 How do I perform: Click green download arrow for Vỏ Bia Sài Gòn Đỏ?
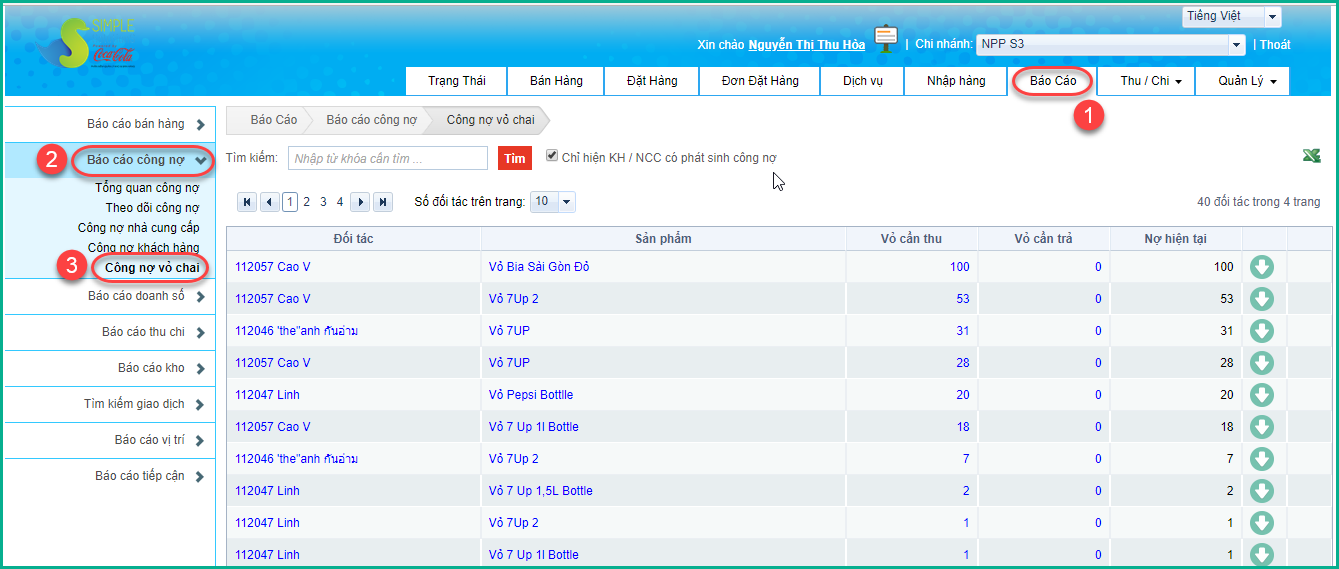(1262, 267)
